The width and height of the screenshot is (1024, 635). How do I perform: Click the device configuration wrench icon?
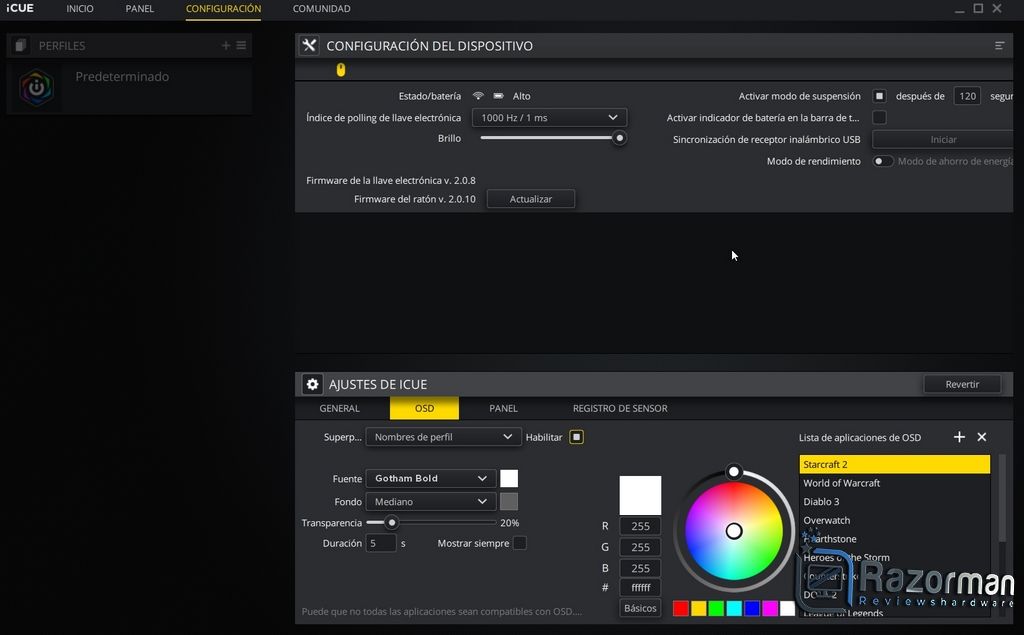tap(310, 45)
